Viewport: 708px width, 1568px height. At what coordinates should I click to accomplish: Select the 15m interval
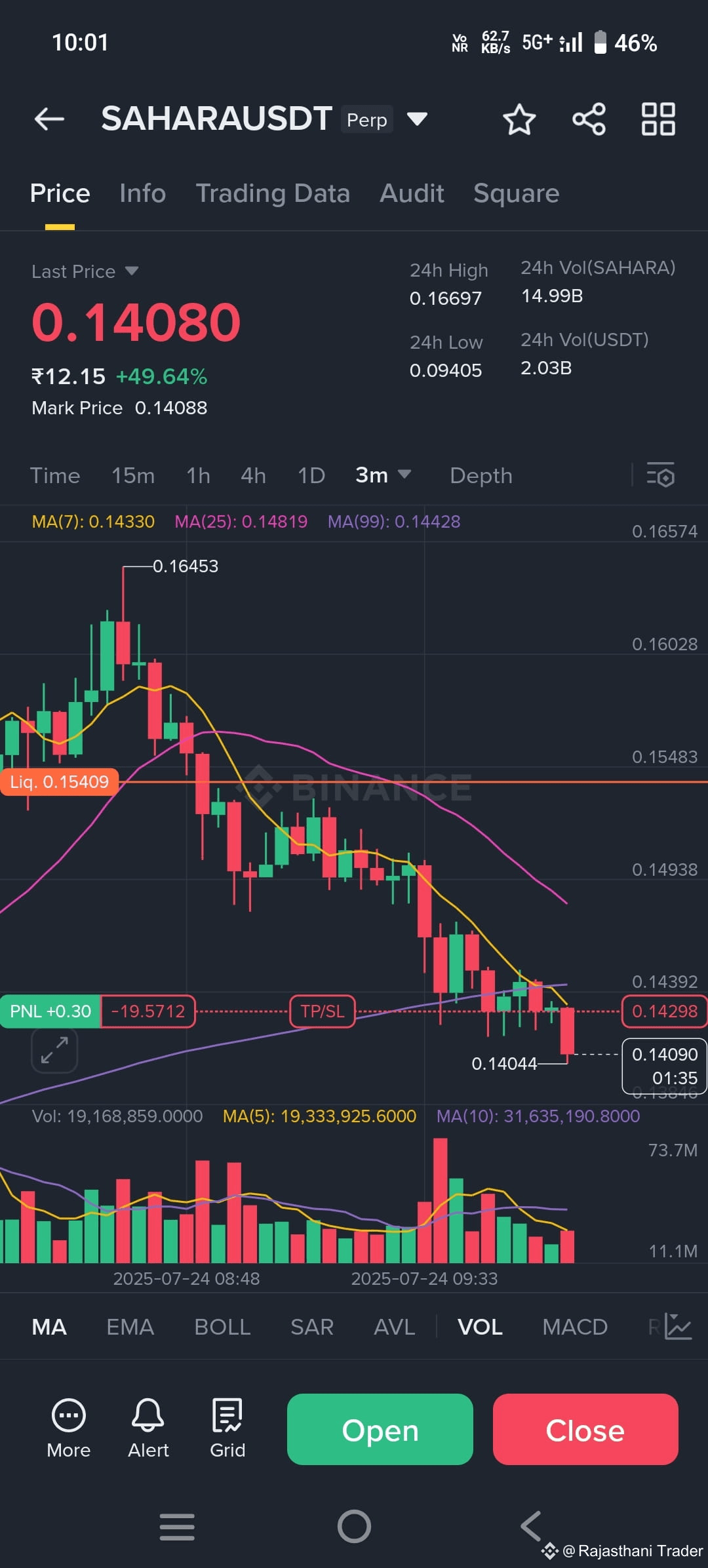tap(133, 475)
